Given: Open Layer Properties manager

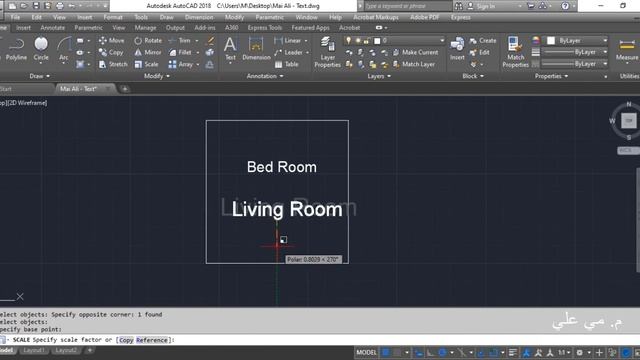Looking at the screenshot, I should (327, 51).
